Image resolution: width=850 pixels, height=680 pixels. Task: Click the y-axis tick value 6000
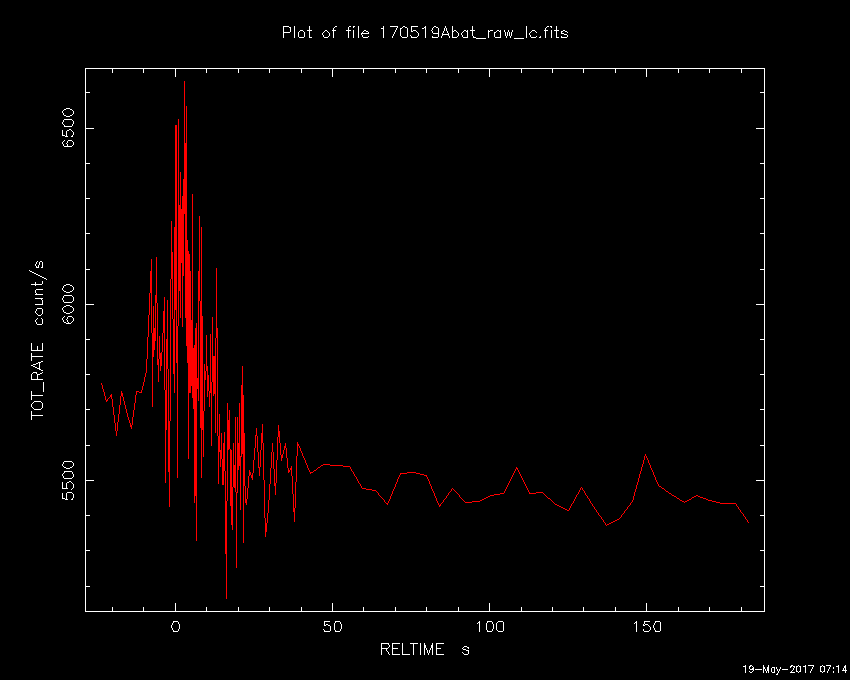tap(68, 304)
